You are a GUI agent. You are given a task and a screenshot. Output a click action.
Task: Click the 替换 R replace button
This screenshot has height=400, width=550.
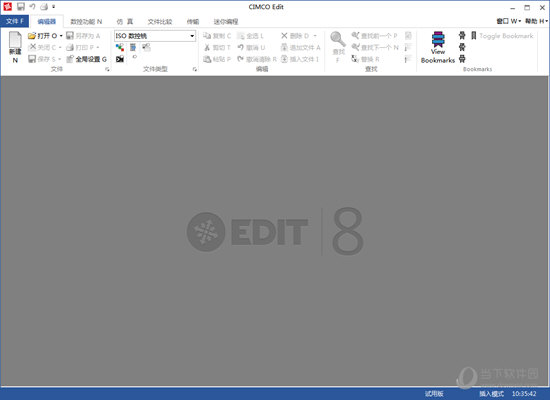coord(365,59)
